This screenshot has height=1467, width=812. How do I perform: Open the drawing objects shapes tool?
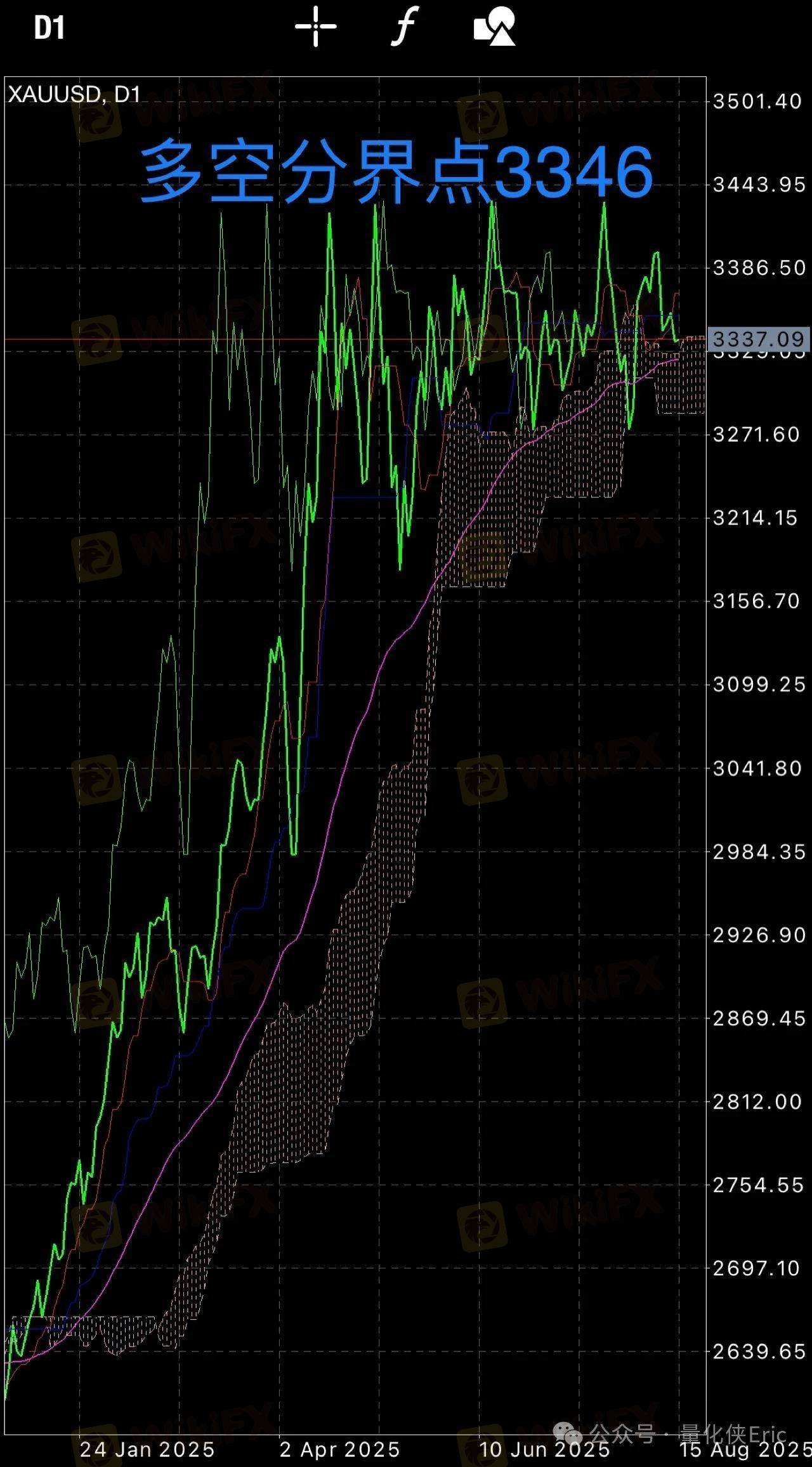coord(495,27)
